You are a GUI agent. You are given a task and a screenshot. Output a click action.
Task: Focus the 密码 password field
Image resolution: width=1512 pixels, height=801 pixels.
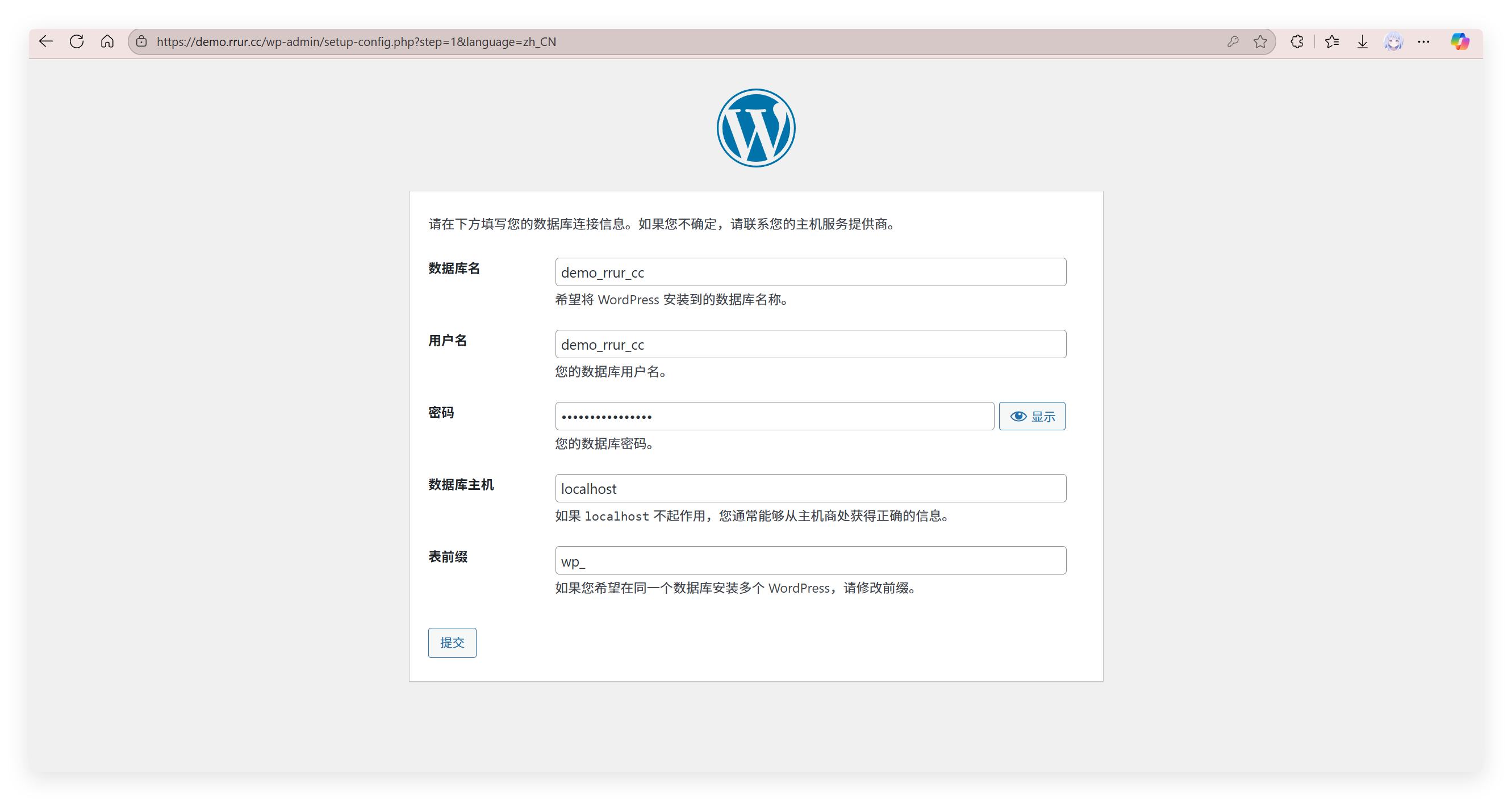coord(775,417)
